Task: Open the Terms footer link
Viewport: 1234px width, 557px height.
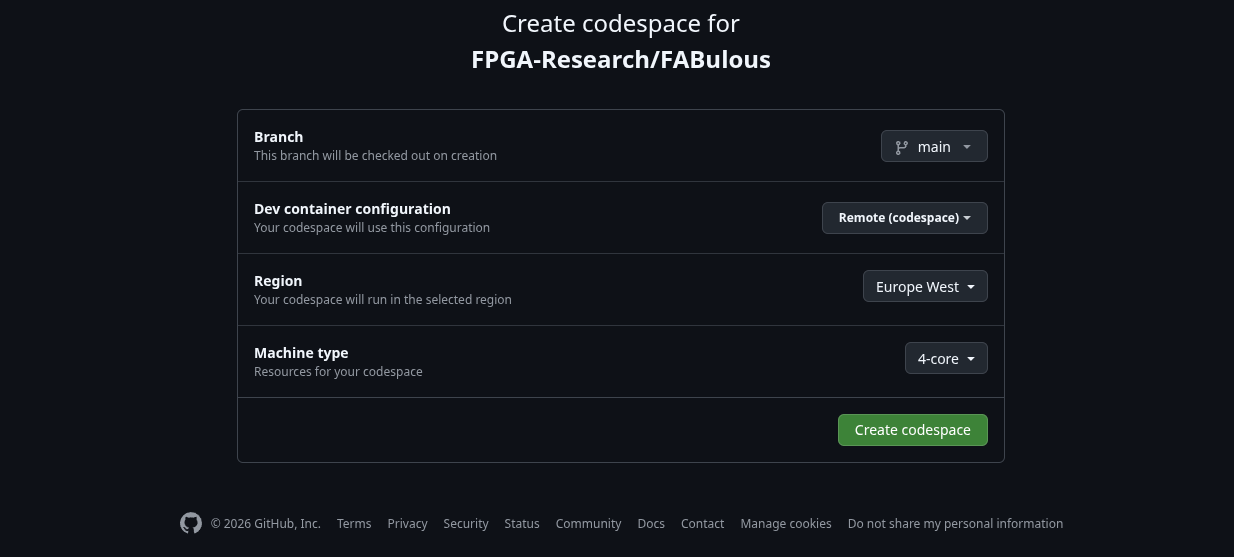Action: click(x=354, y=524)
